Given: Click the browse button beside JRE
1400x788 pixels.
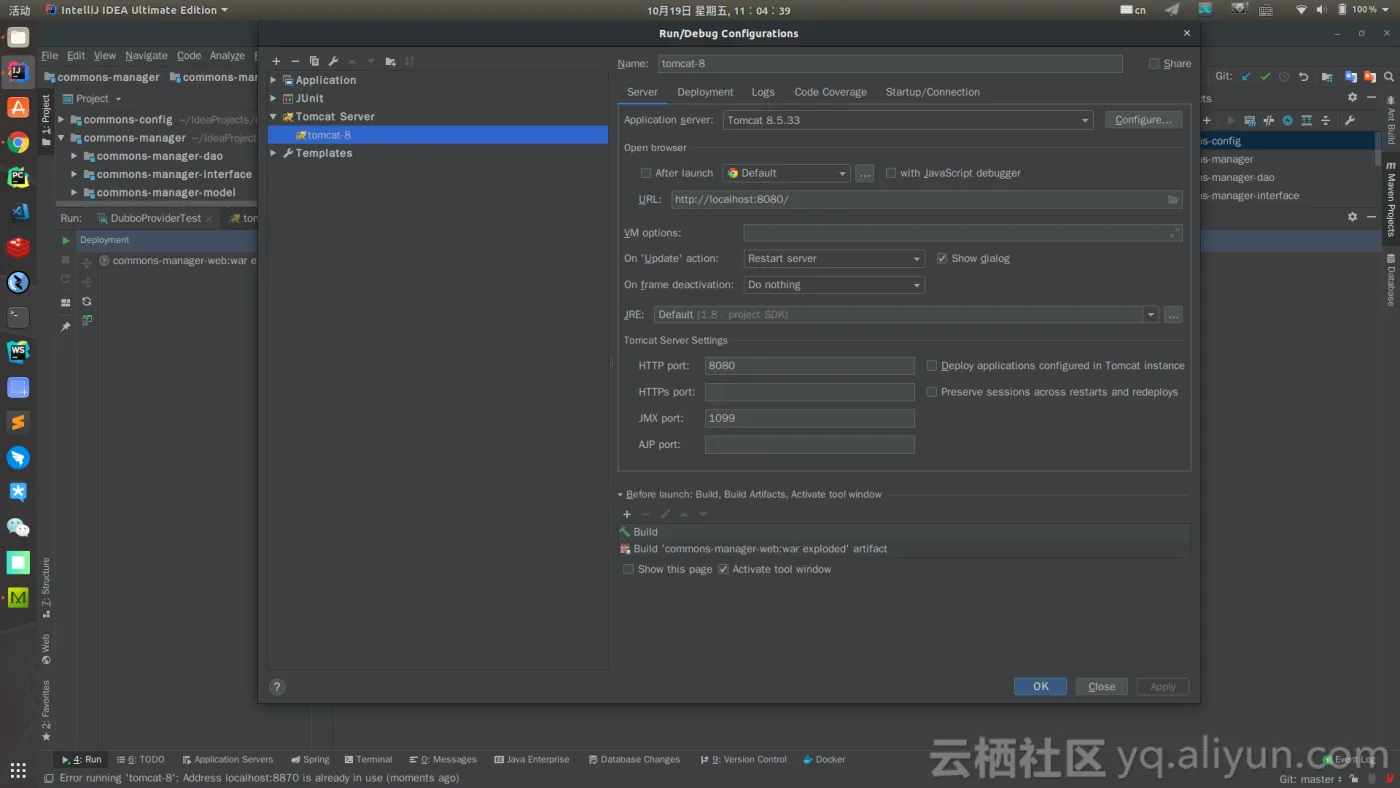Looking at the screenshot, I should [x=1173, y=315].
